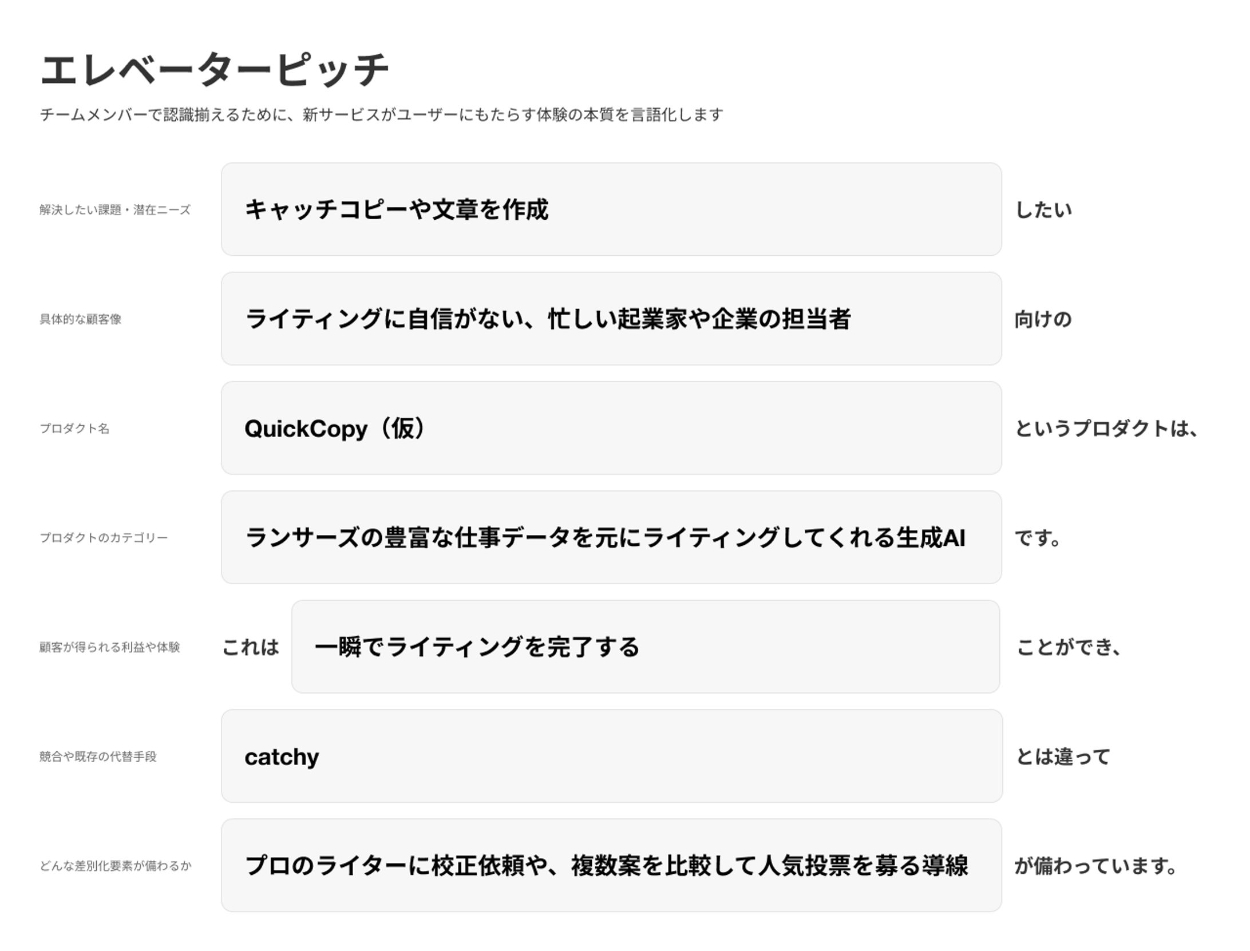Click the QuickCopy（仮） product name field

[610, 428]
